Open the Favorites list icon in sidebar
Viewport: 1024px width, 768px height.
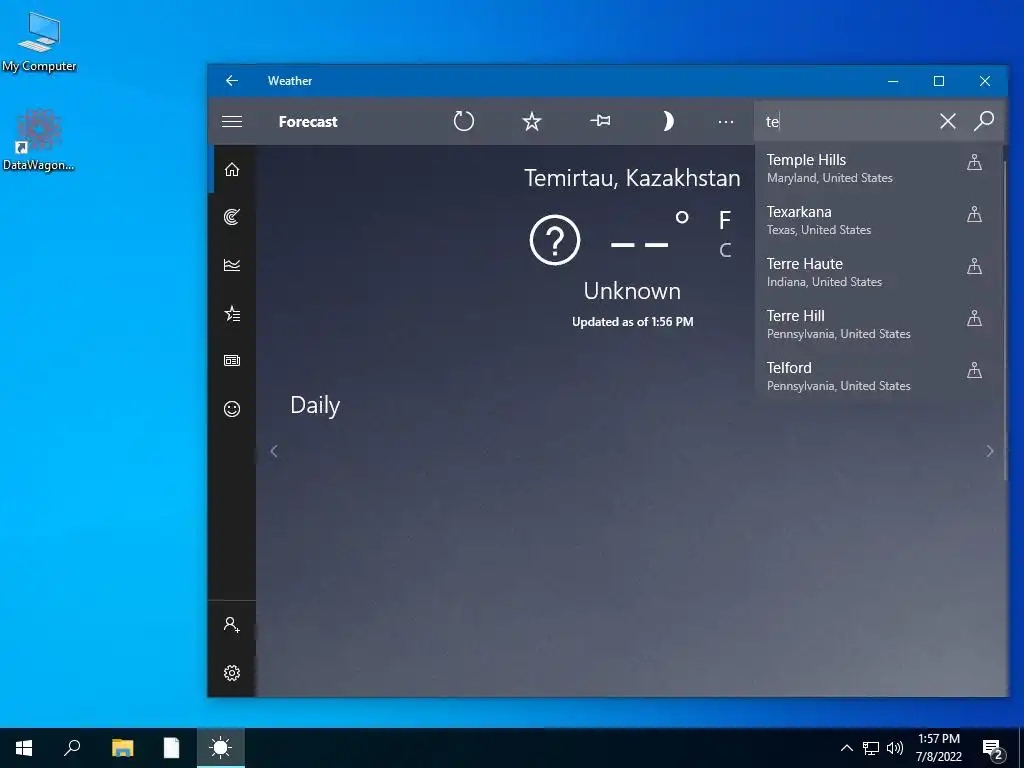click(232, 313)
